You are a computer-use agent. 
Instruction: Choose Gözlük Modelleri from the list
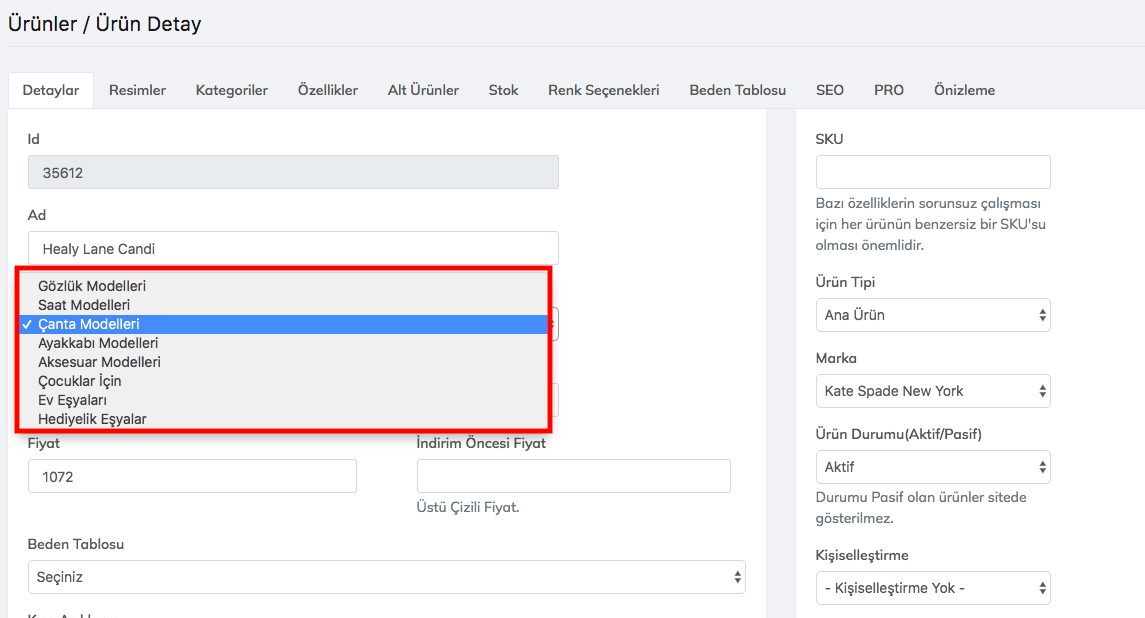tap(92, 286)
